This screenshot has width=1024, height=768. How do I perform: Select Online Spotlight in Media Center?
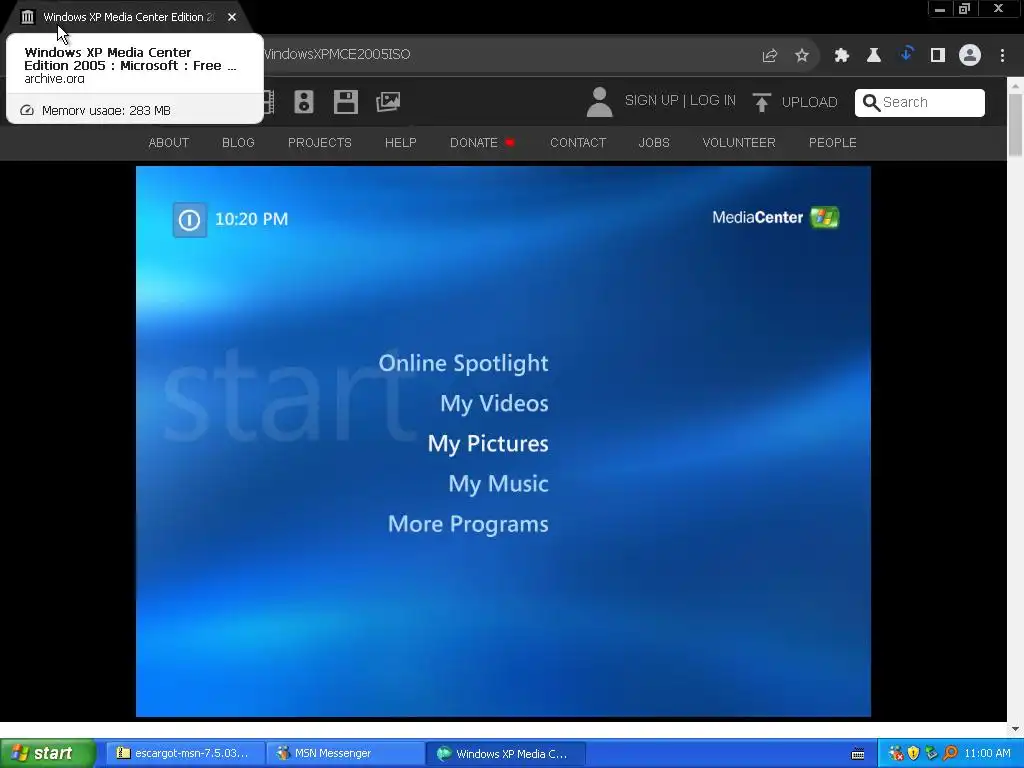(464, 363)
